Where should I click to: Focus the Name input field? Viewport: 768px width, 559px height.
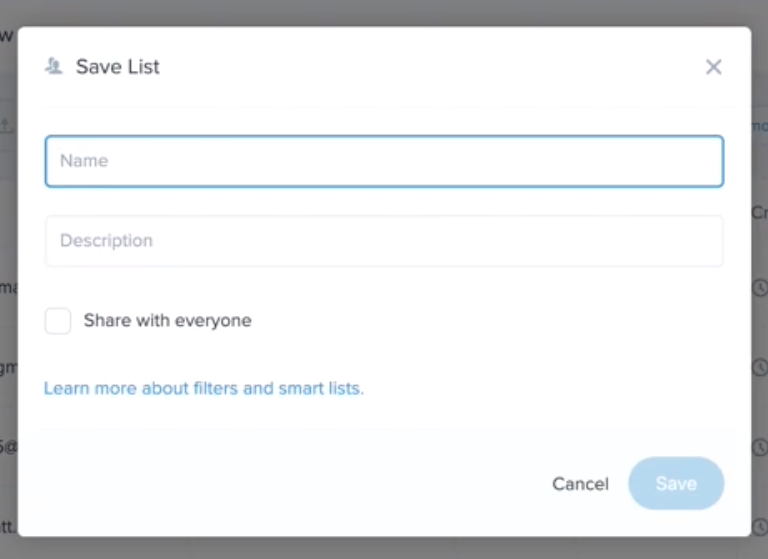(x=384, y=161)
